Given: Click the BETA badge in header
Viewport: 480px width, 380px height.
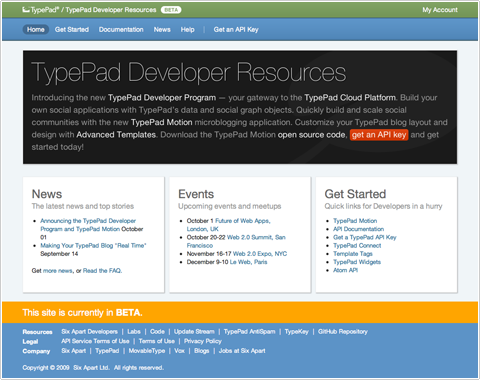Looking at the screenshot, I should pyautogui.click(x=171, y=10).
